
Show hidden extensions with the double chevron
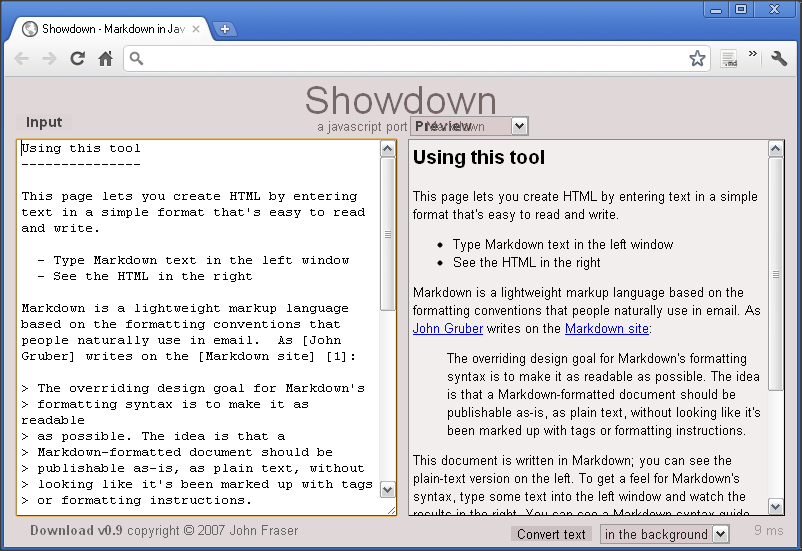pos(752,54)
